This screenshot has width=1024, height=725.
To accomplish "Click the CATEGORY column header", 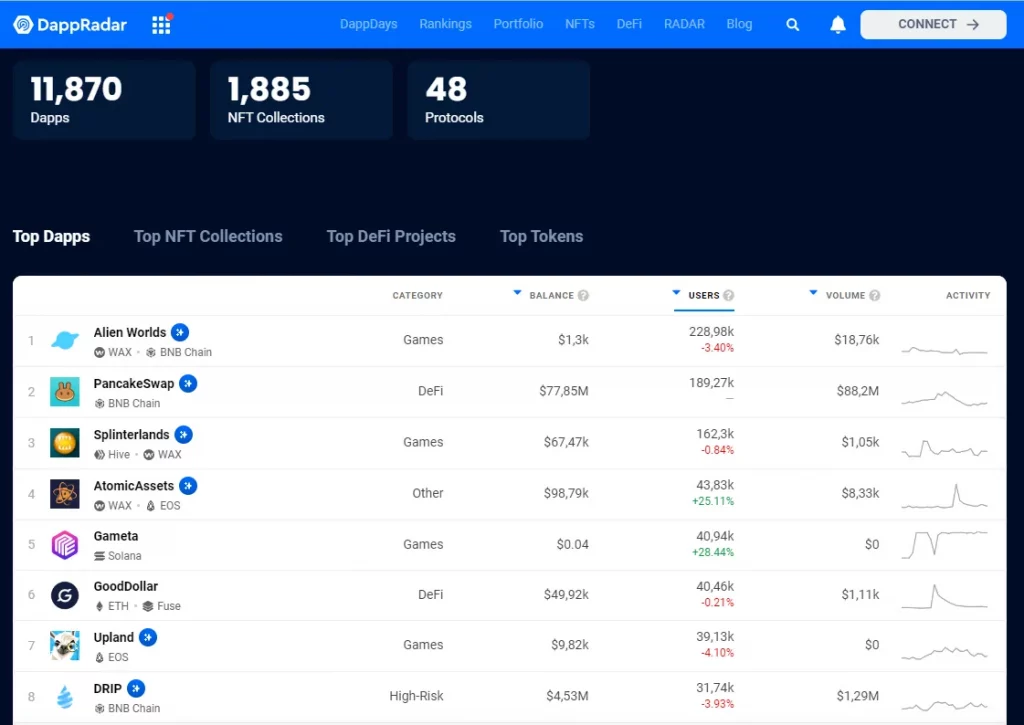I will [417, 295].
